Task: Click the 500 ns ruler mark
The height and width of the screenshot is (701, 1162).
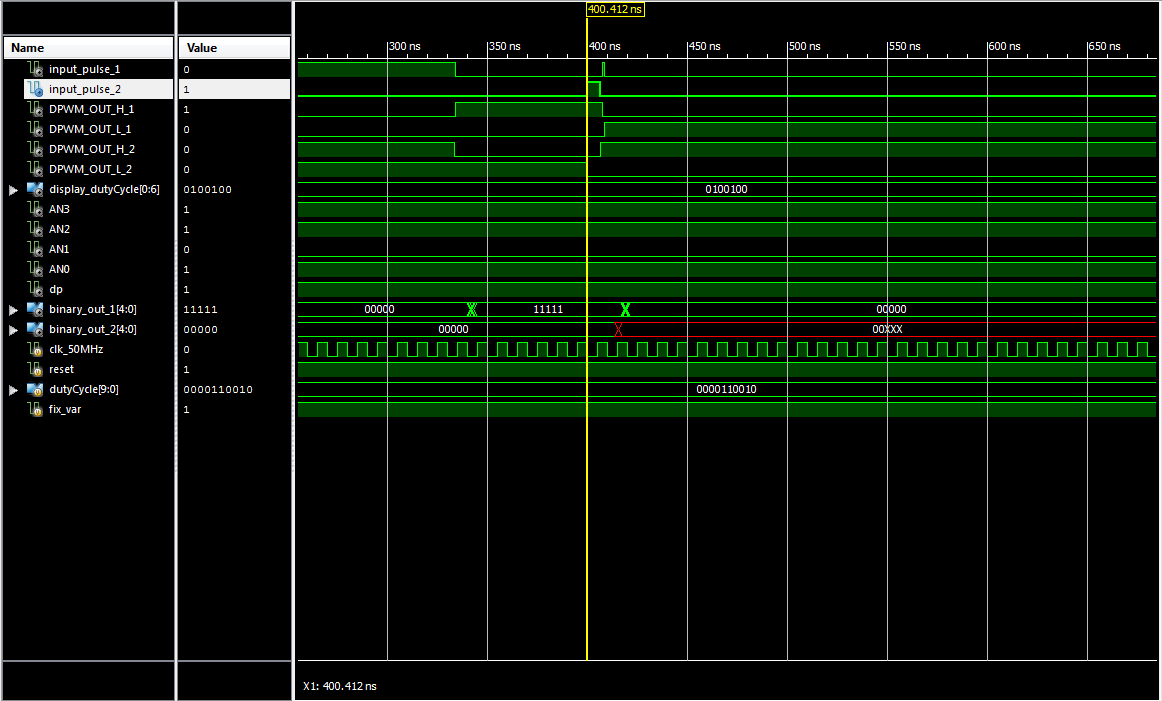Action: click(x=805, y=46)
